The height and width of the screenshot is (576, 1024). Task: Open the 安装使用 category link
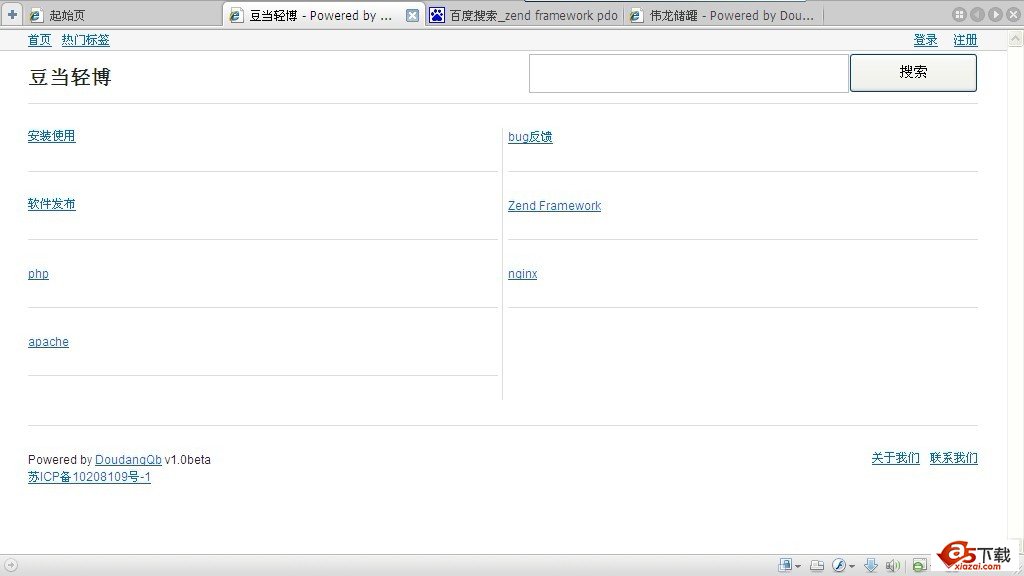[x=52, y=136]
